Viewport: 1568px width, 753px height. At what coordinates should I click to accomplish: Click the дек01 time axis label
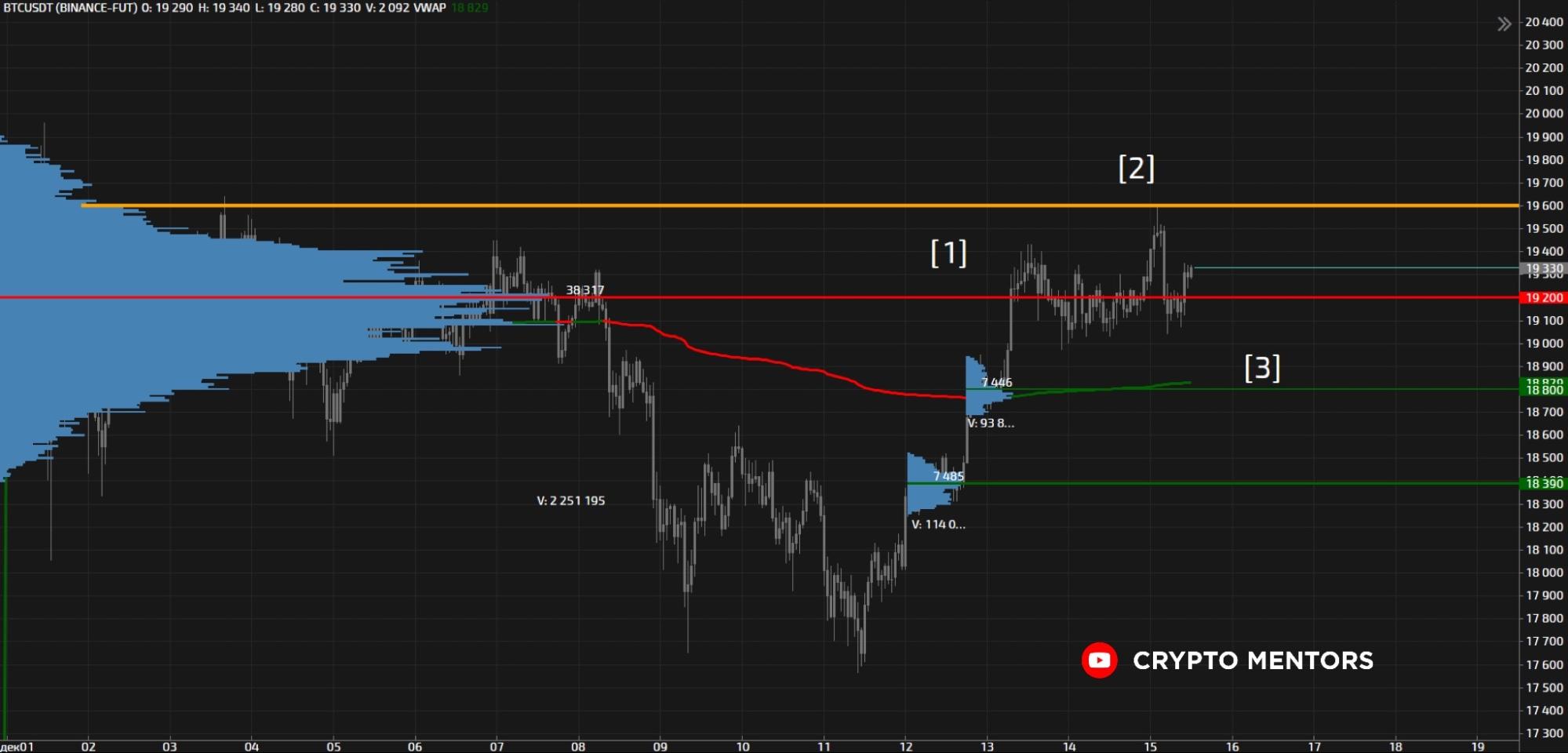[x=17, y=747]
